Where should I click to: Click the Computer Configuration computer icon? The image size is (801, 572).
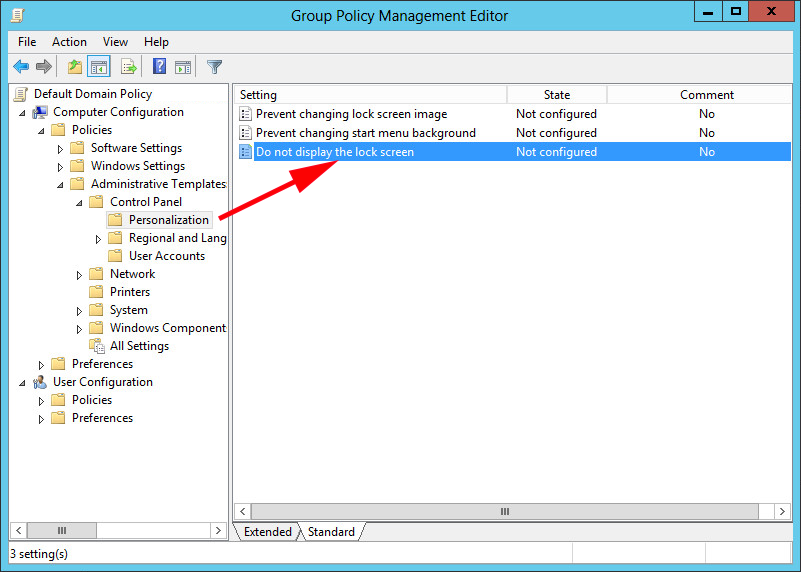(x=40, y=112)
